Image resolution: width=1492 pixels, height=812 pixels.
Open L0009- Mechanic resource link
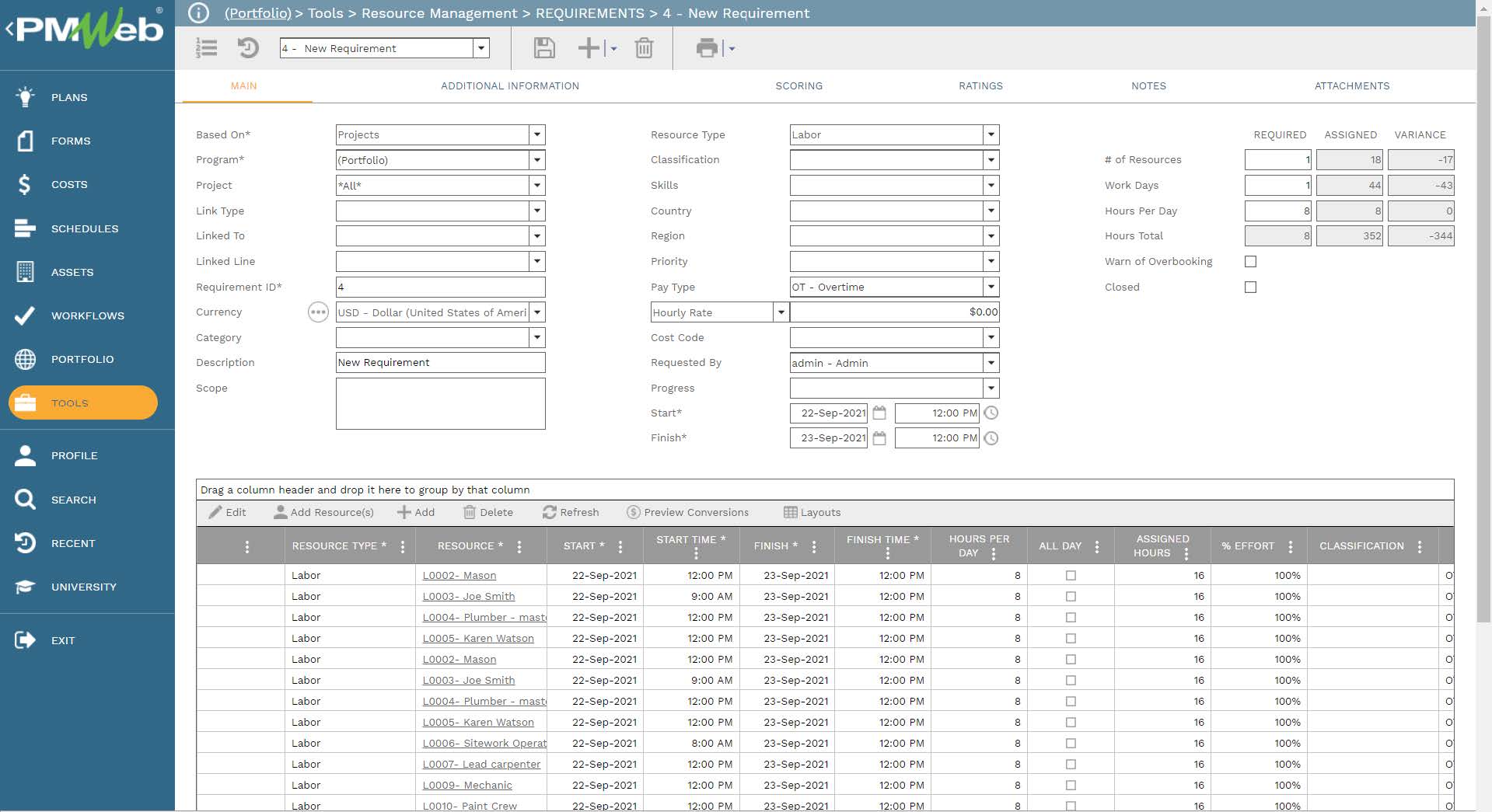click(x=467, y=785)
